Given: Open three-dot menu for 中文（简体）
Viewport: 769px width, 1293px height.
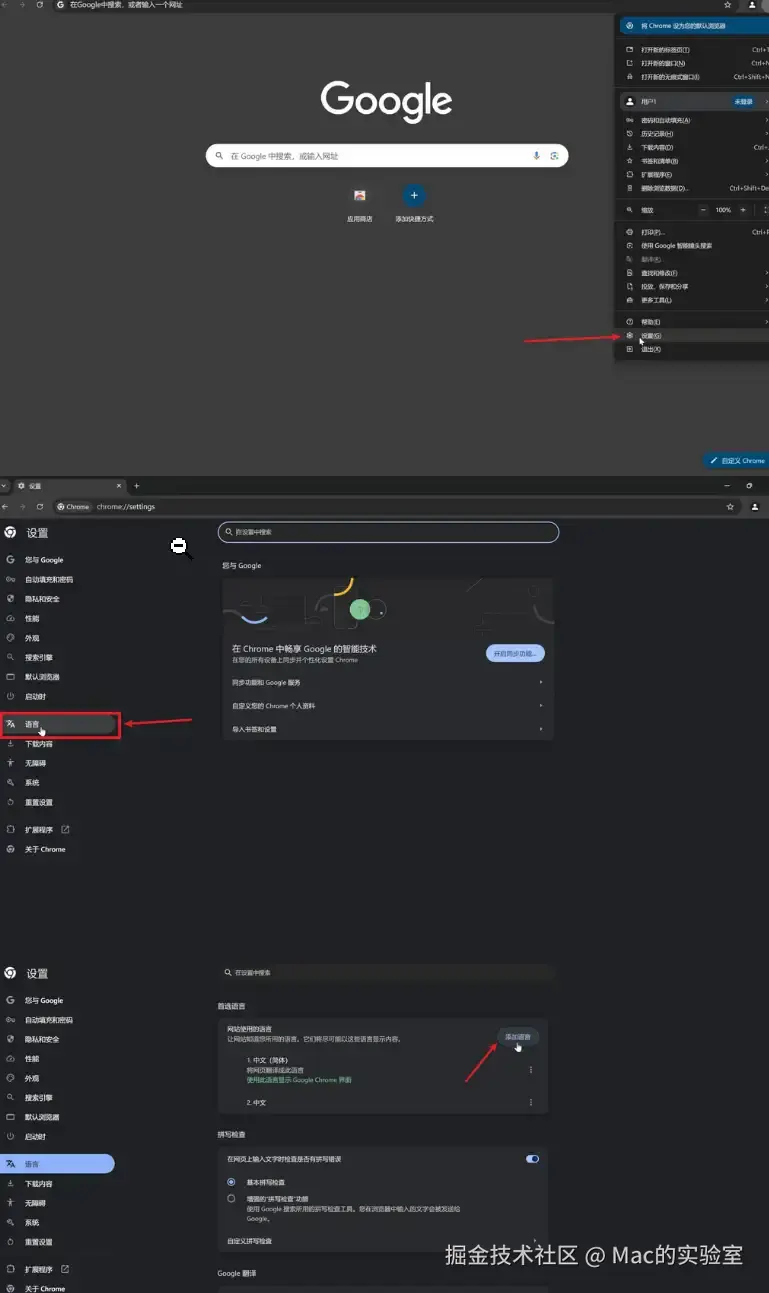Looking at the screenshot, I should coord(531,1070).
